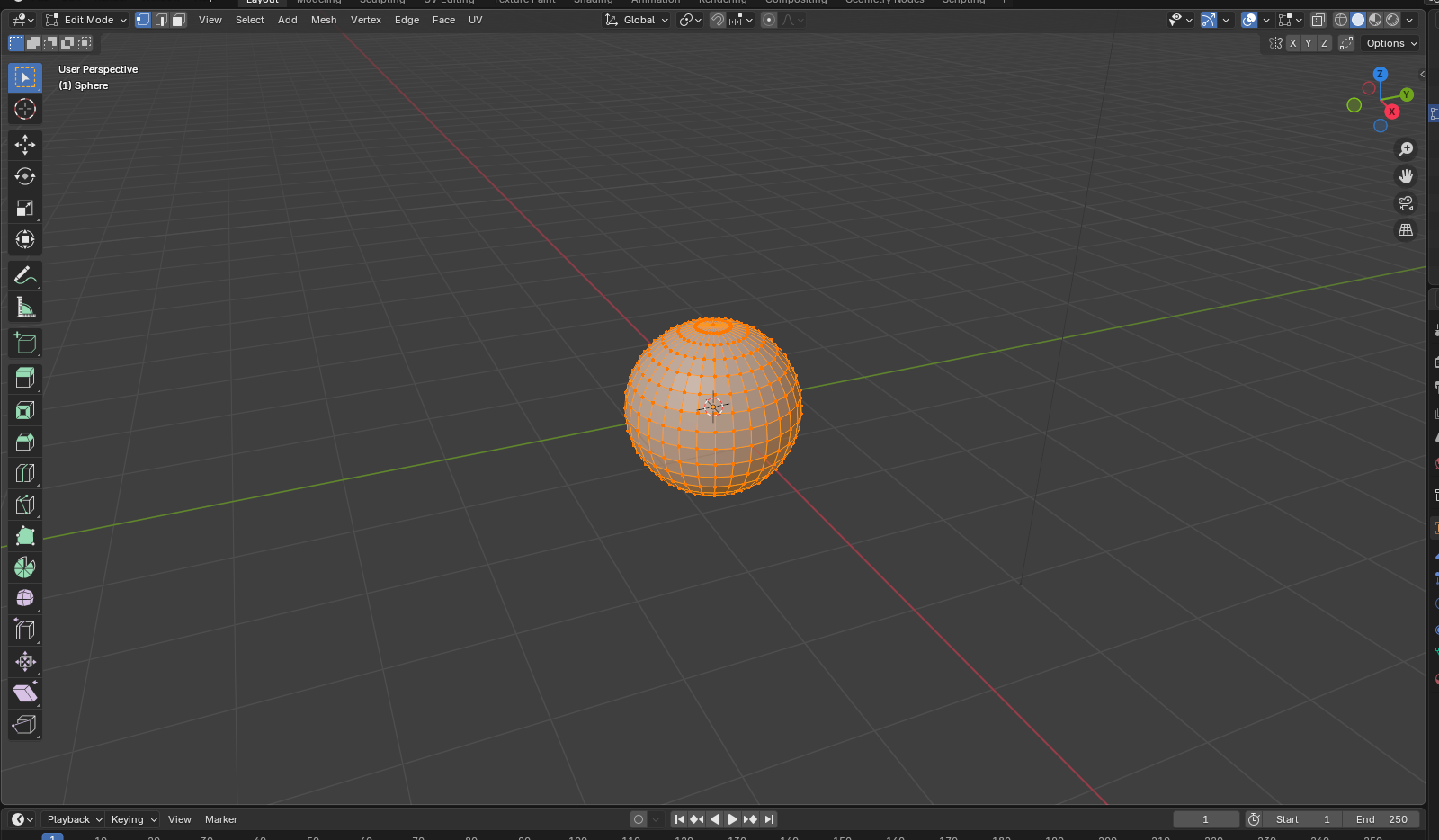Choose the Knife tool
The height and width of the screenshot is (840, 1439).
25,505
